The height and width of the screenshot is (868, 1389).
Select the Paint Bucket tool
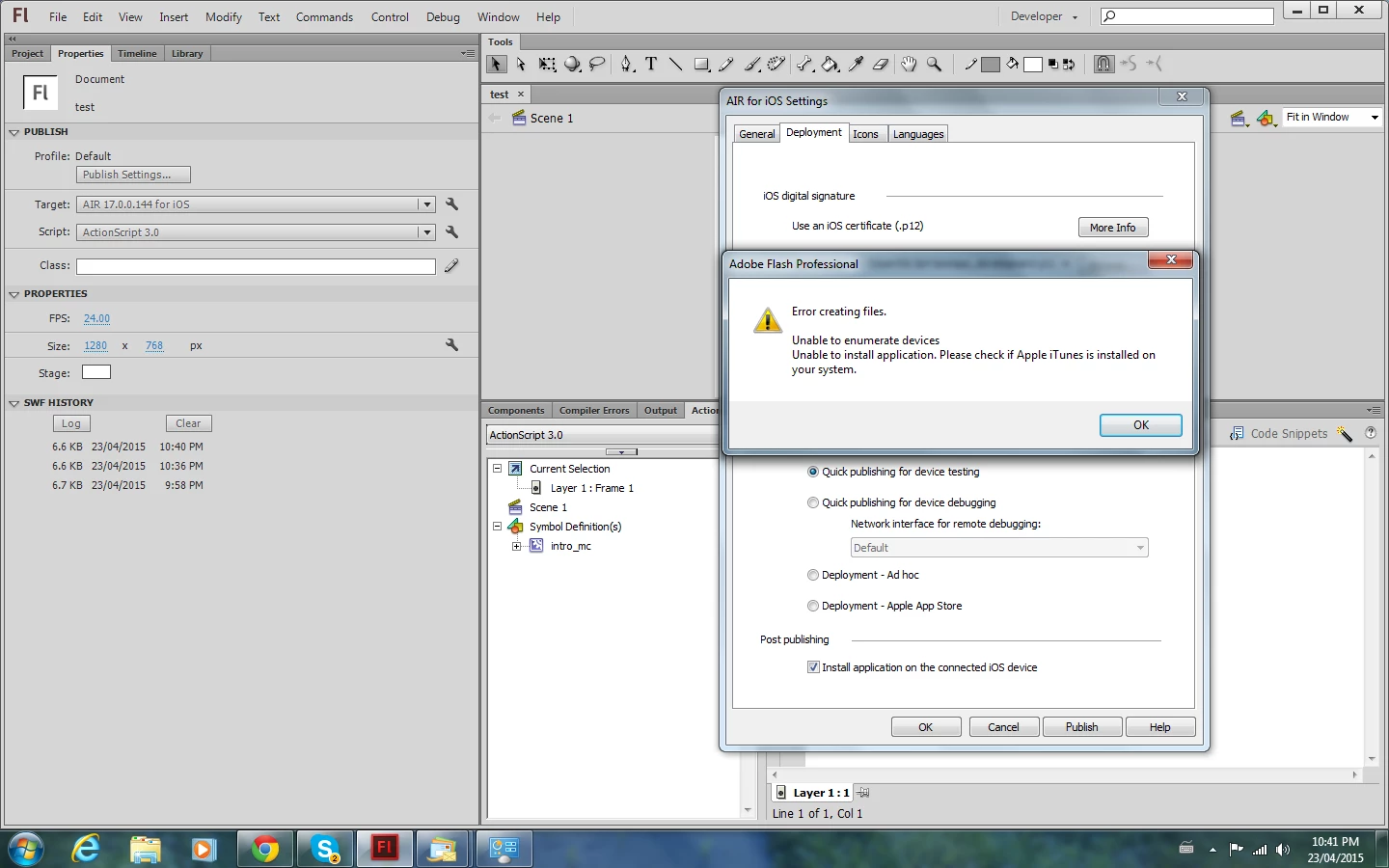click(x=830, y=65)
